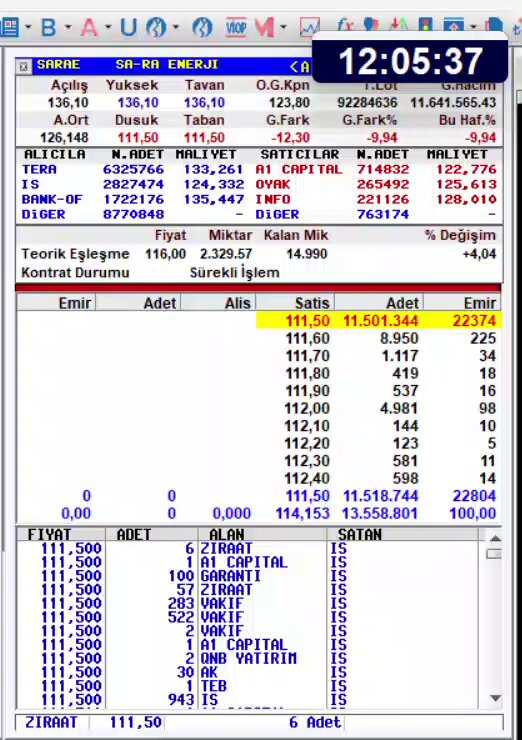This screenshot has width=522, height=740.
Task: Click the Emir header above the bid column
Action: 57,303
